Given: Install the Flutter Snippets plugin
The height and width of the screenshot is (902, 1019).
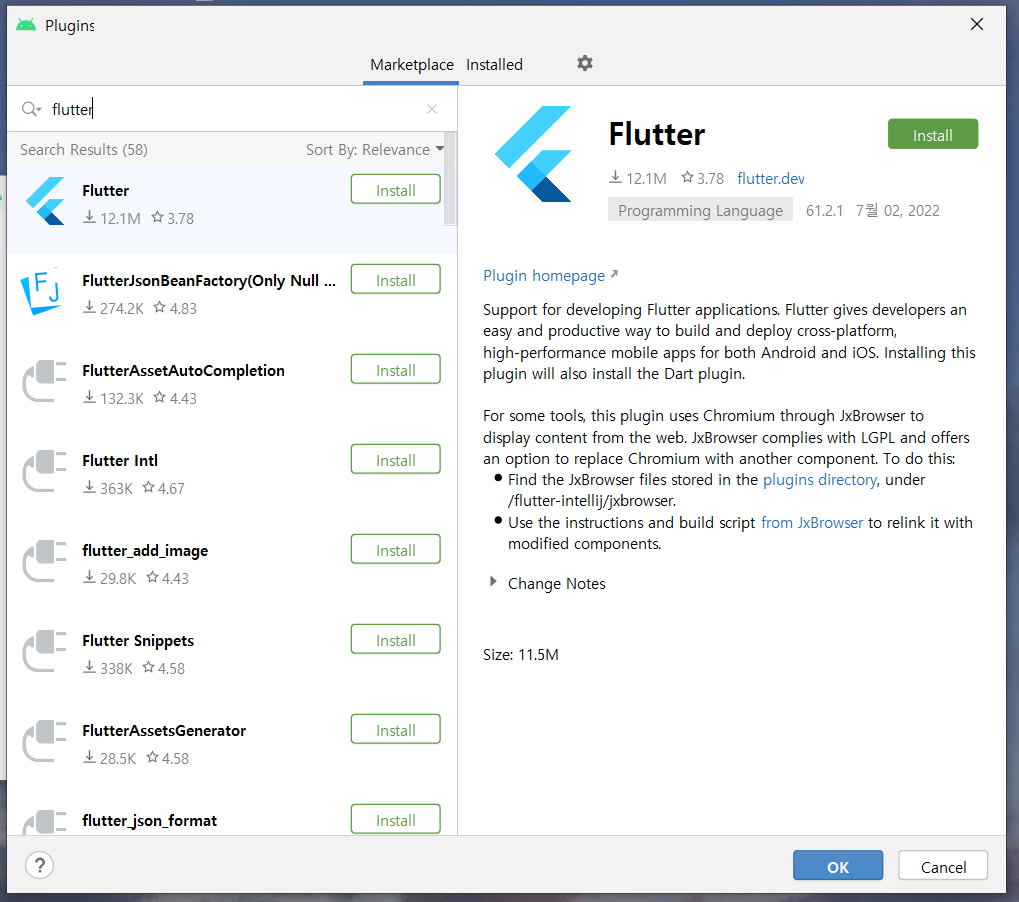Looking at the screenshot, I should click(x=396, y=640).
